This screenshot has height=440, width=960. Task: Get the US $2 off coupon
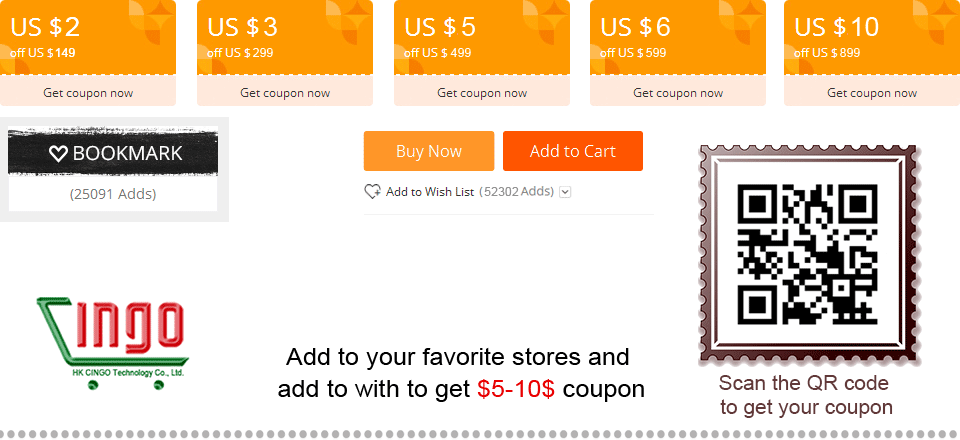pos(88,93)
